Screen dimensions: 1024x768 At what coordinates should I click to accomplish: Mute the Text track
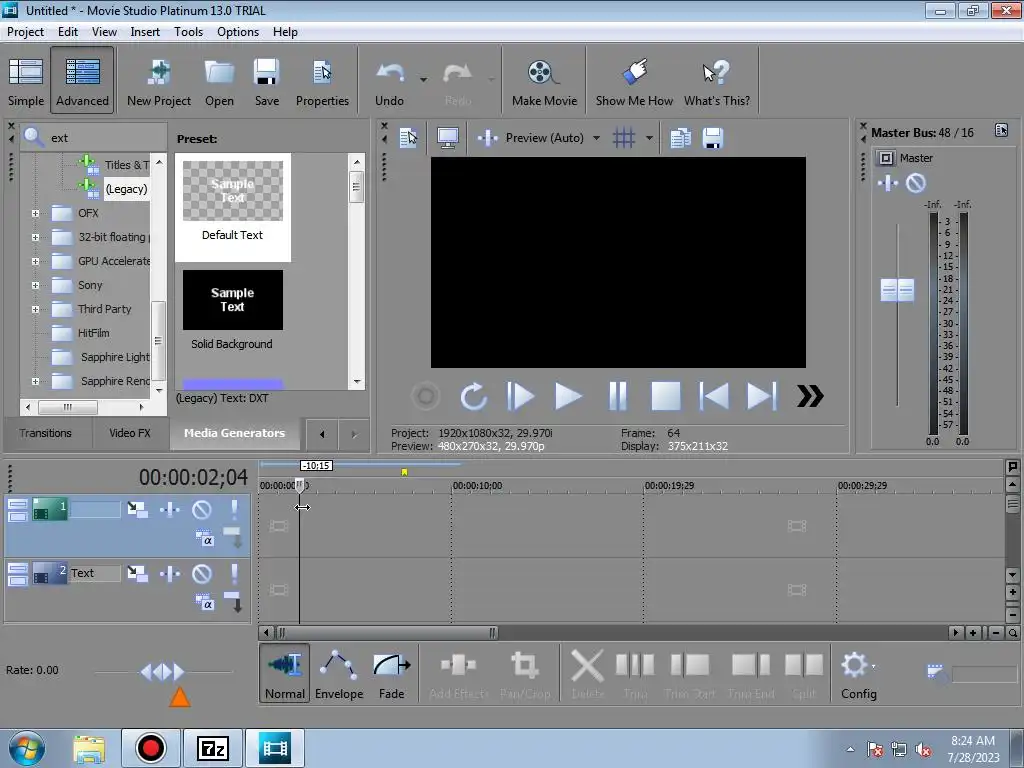[202, 573]
